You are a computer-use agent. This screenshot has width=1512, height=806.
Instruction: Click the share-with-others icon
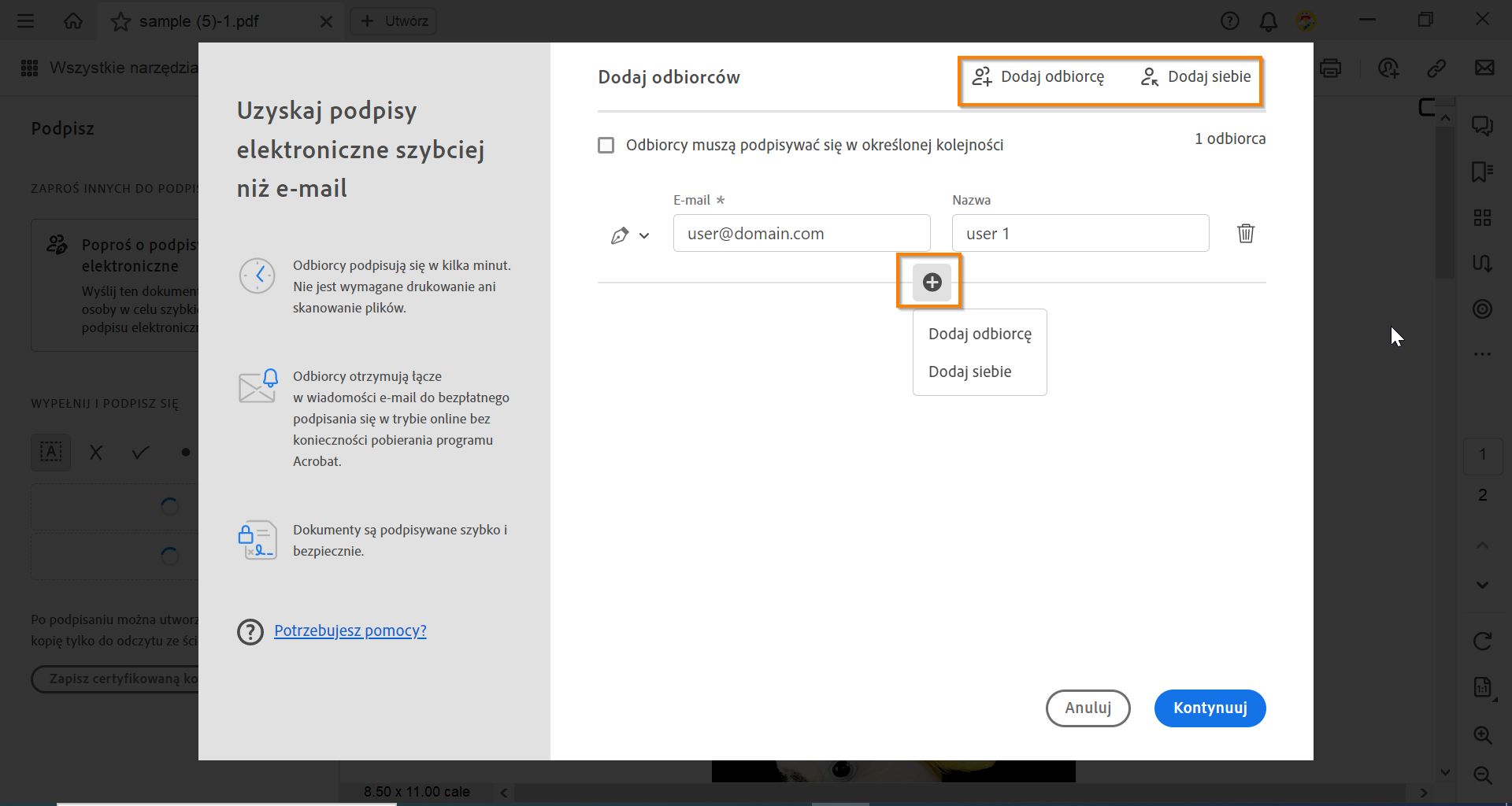click(x=1388, y=68)
